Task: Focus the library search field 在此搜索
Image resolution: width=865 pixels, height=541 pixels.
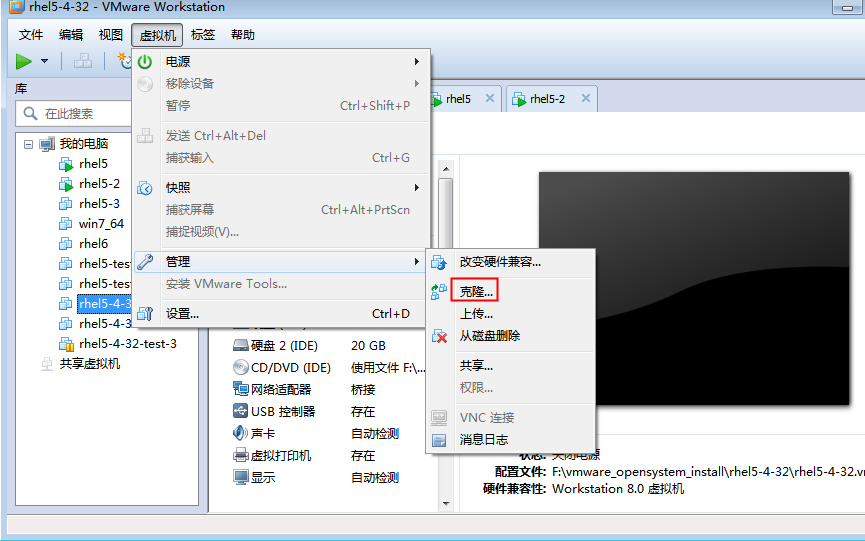Action: (x=73, y=114)
